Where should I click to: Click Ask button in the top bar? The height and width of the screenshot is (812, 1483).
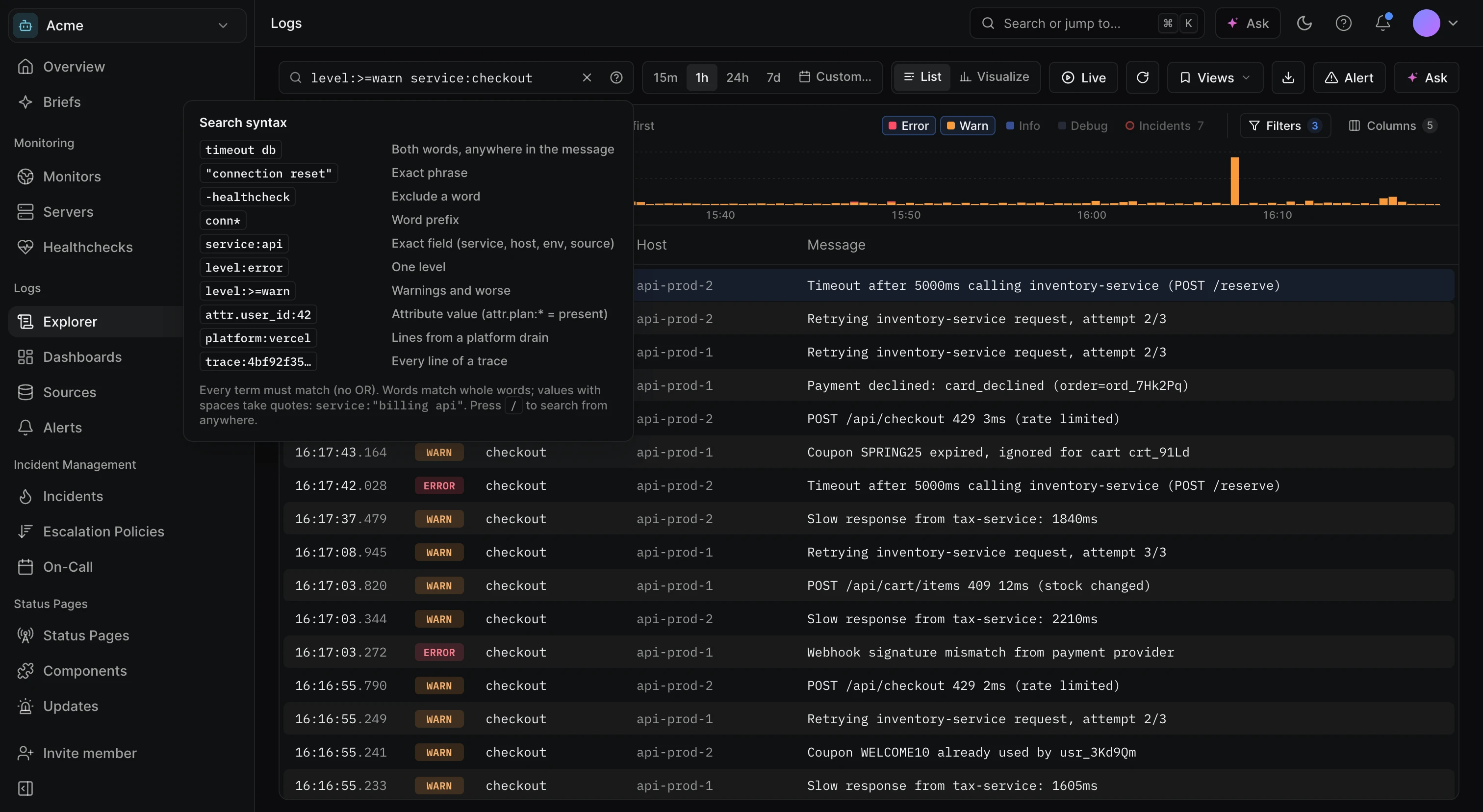(x=1248, y=23)
